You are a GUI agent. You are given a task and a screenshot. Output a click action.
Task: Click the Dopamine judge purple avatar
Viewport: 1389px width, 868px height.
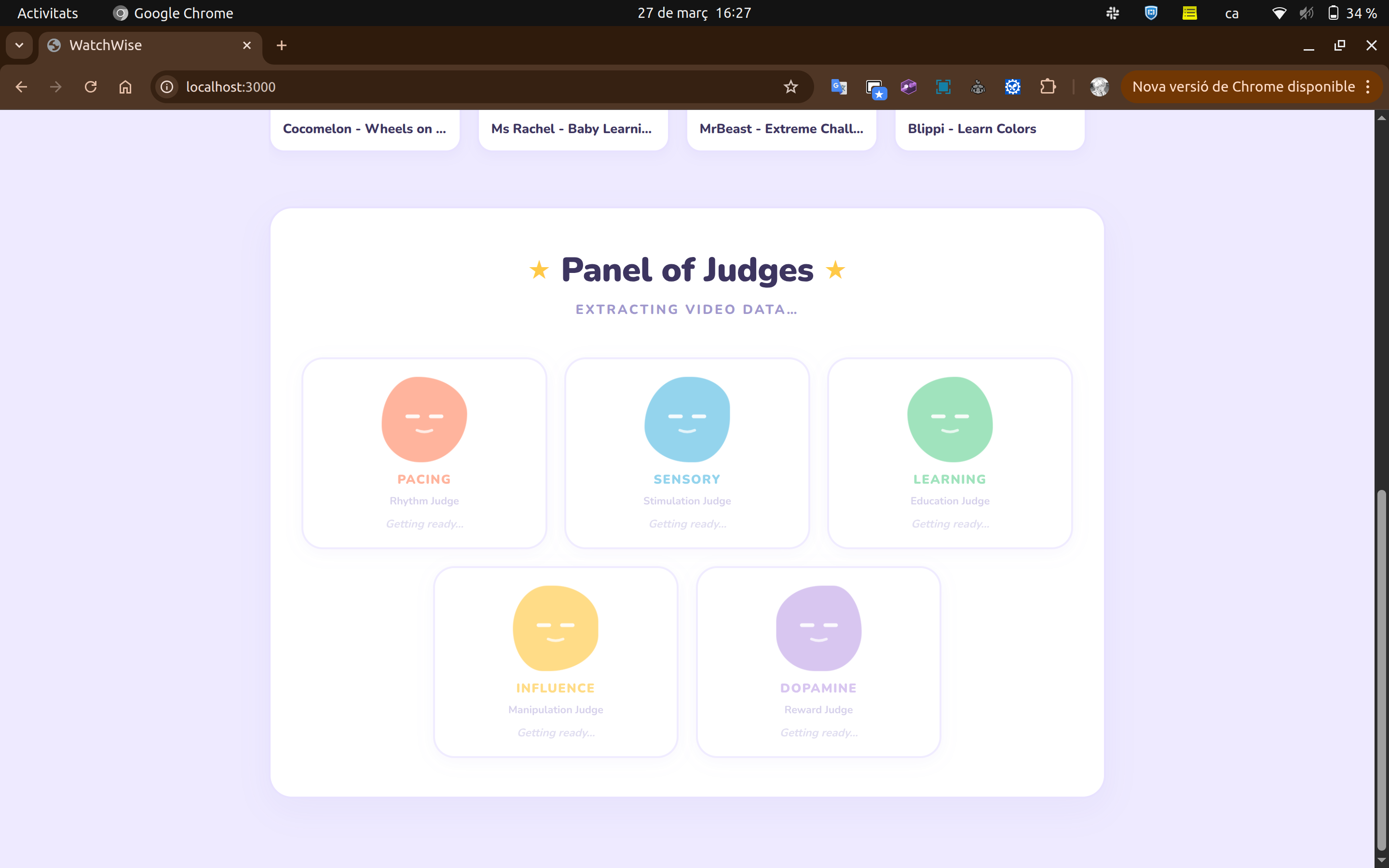[x=818, y=627]
